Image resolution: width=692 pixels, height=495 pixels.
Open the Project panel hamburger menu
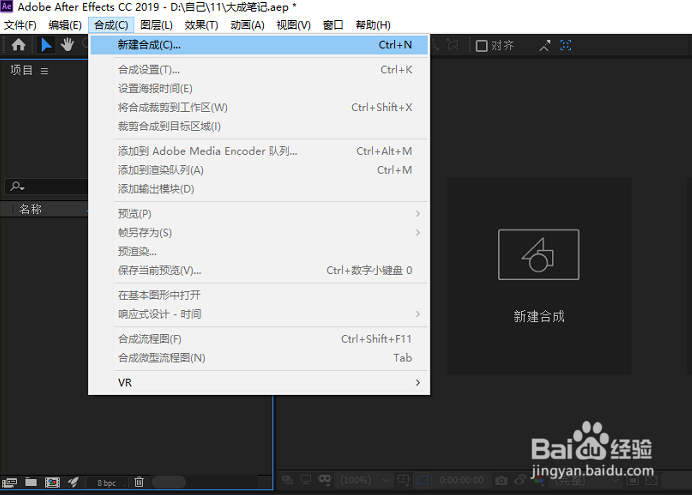44,71
